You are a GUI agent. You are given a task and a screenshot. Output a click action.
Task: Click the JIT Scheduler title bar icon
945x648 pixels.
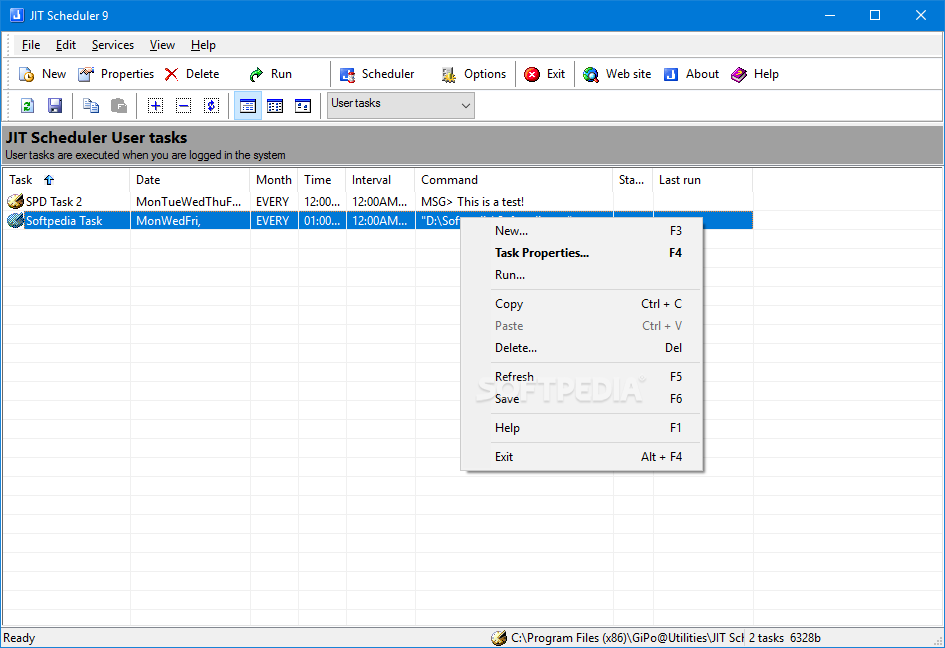click(16, 15)
